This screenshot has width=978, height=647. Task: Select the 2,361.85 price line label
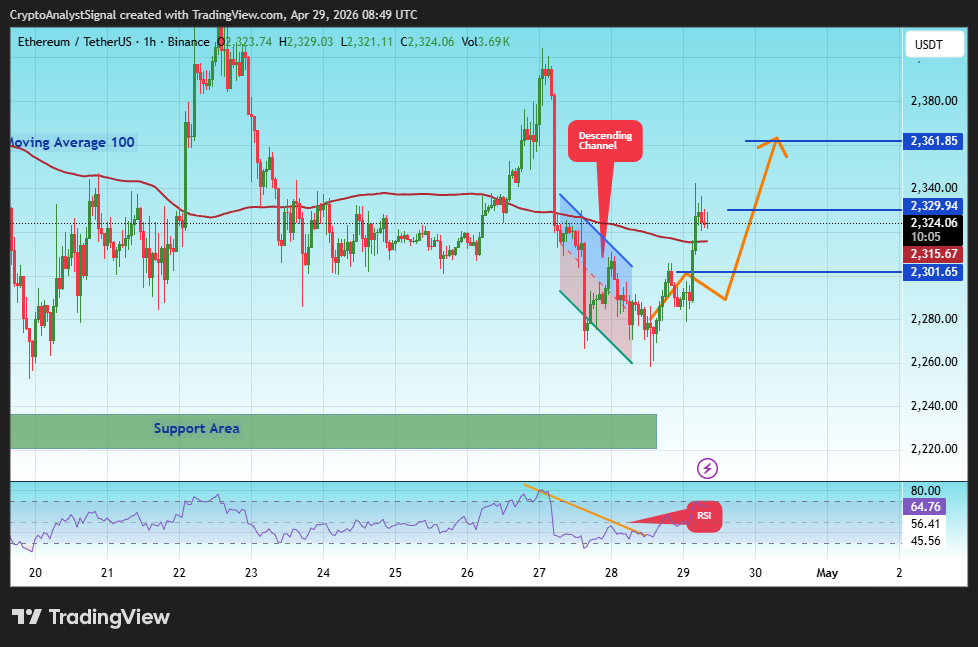933,141
